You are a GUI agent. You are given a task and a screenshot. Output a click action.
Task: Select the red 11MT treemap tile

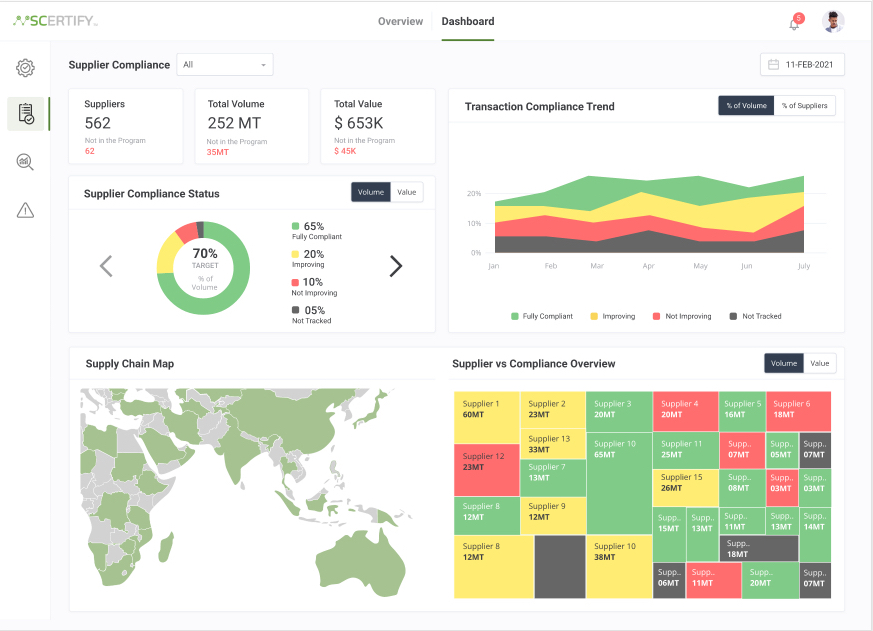713,580
